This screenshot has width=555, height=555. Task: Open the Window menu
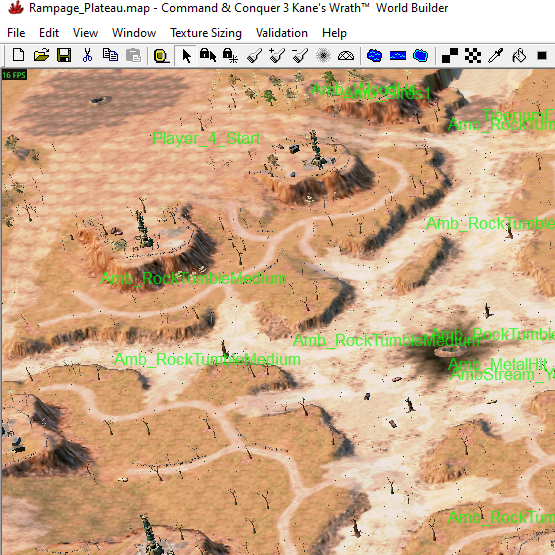(x=134, y=33)
